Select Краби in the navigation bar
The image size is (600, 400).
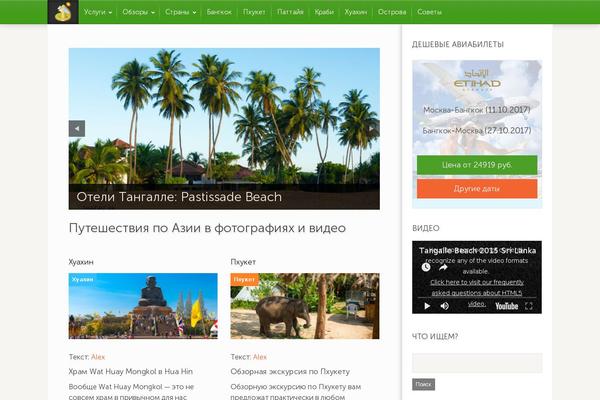[x=324, y=12]
